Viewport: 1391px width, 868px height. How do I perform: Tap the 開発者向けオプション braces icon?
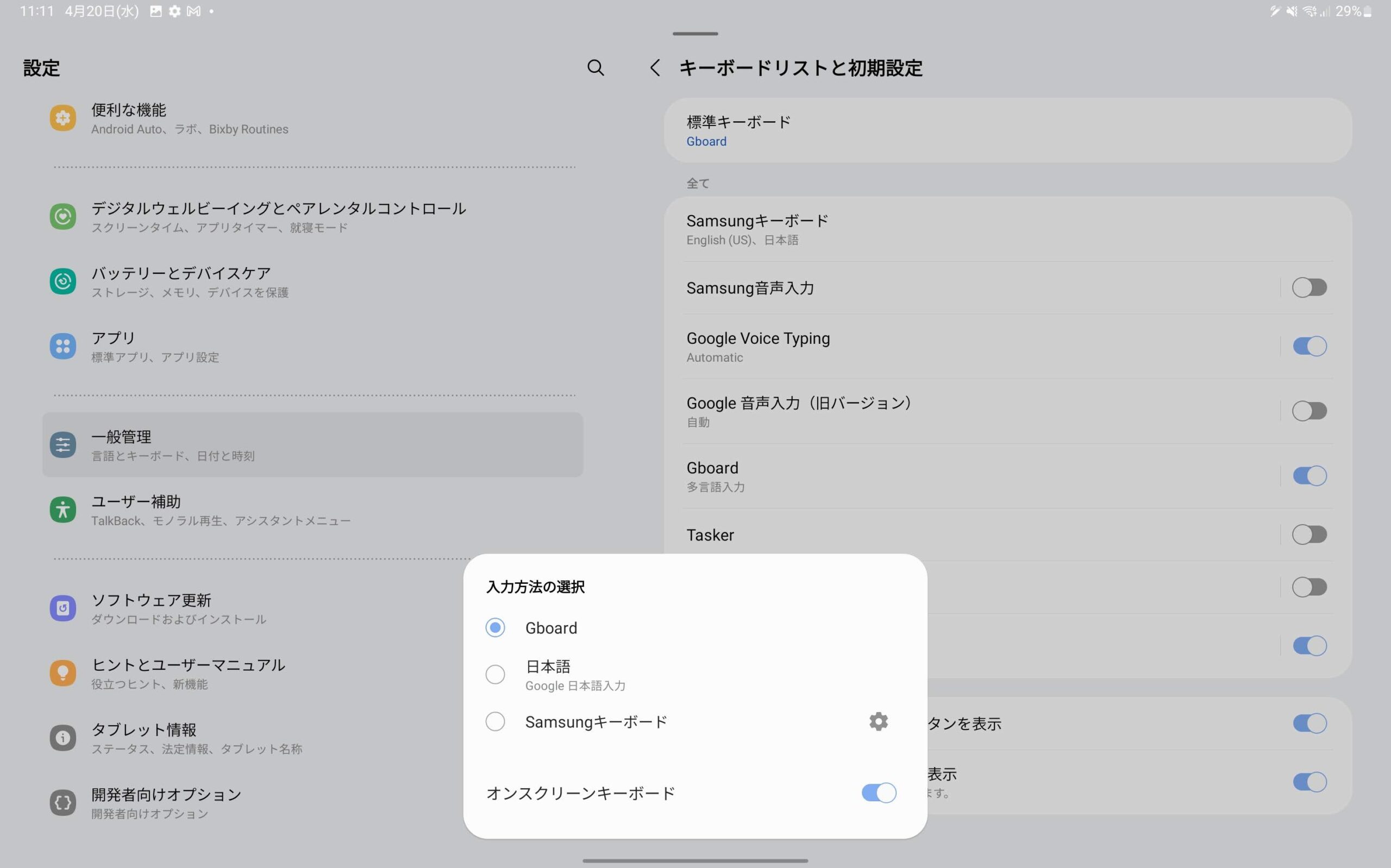tap(62, 803)
